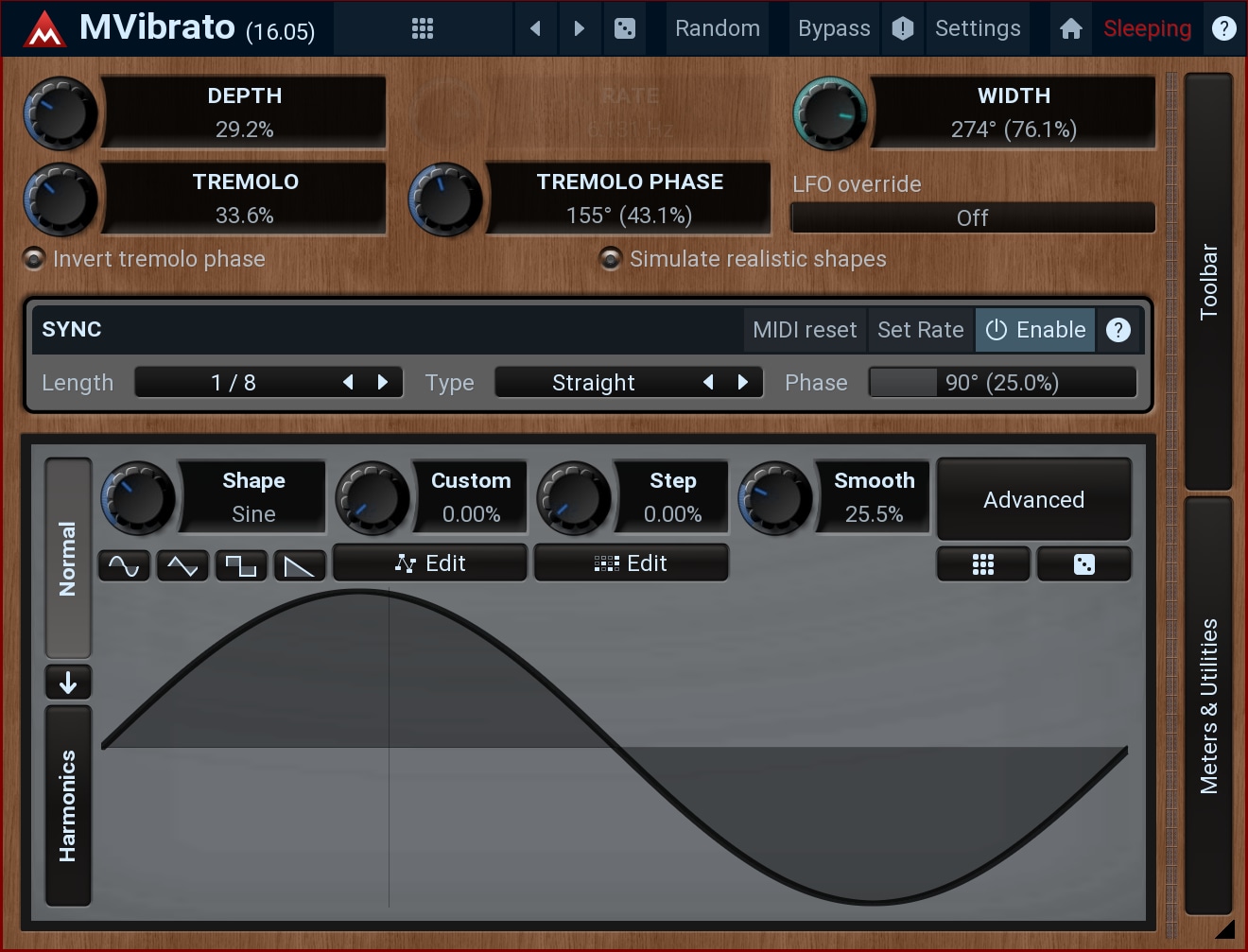Click the Tremolo knob
The height and width of the screenshot is (952, 1248).
61,199
